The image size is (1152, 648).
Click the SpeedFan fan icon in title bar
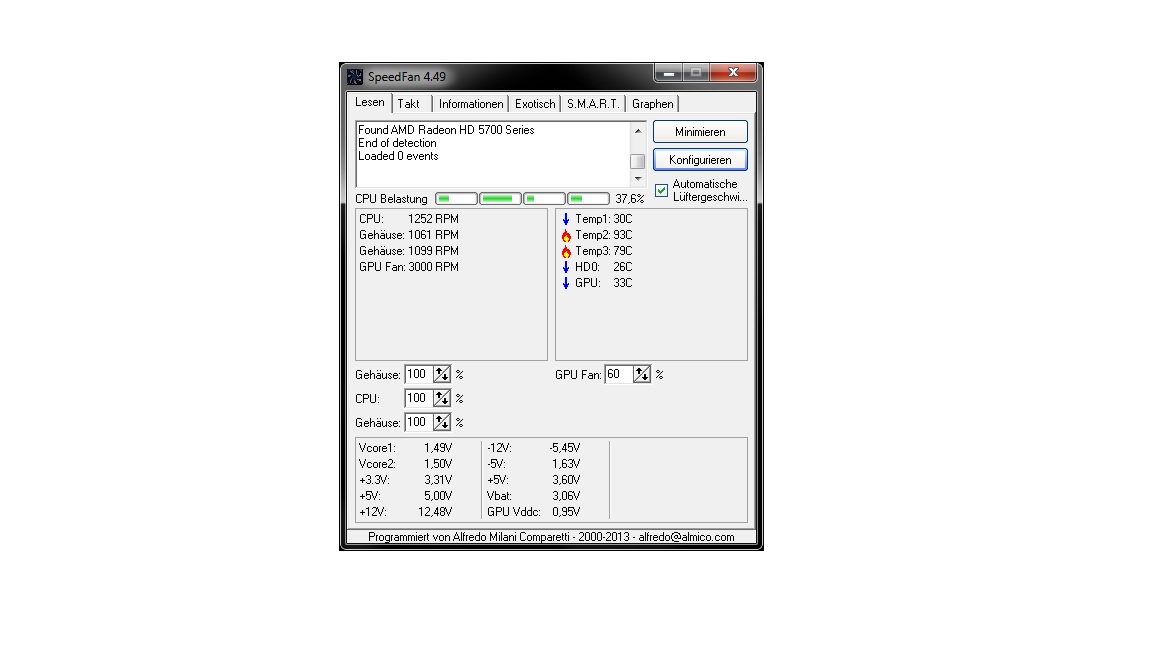pyautogui.click(x=355, y=76)
